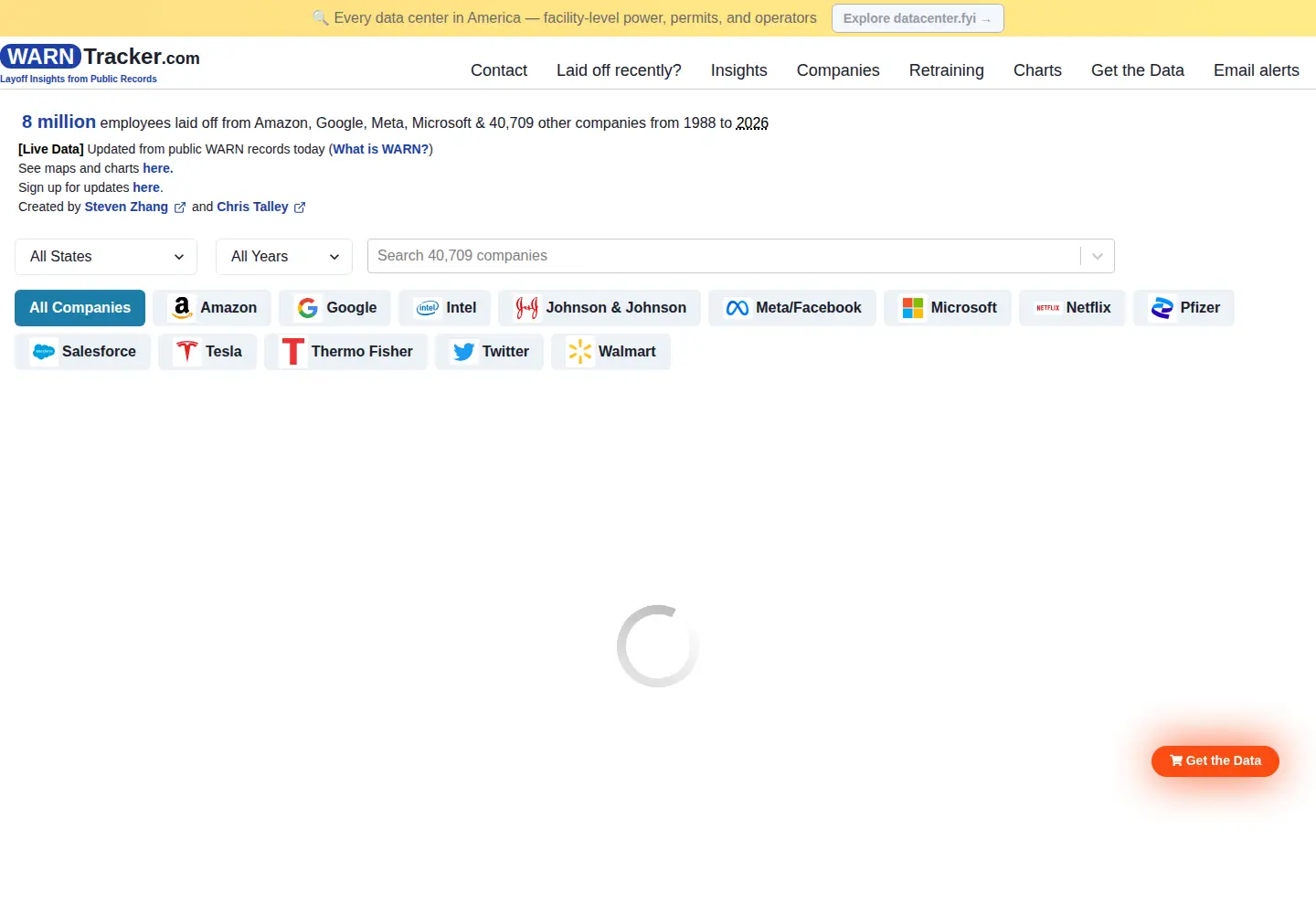
Task: Filter by the Amazon company chip
Action: tap(212, 308)
